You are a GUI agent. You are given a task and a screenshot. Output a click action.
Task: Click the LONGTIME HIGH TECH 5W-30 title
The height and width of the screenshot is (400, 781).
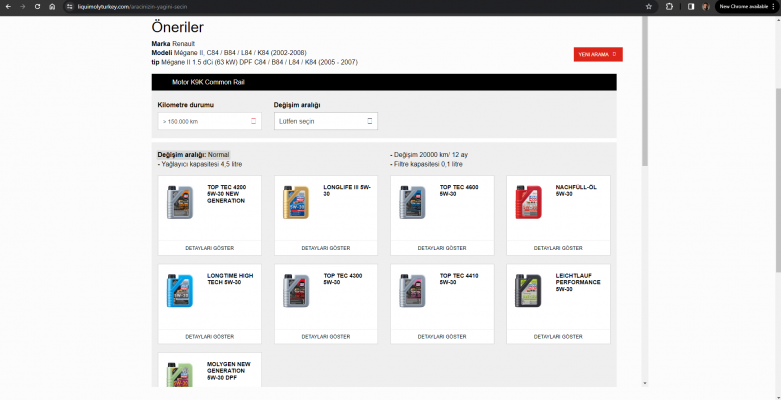click(x=230, y=279)
